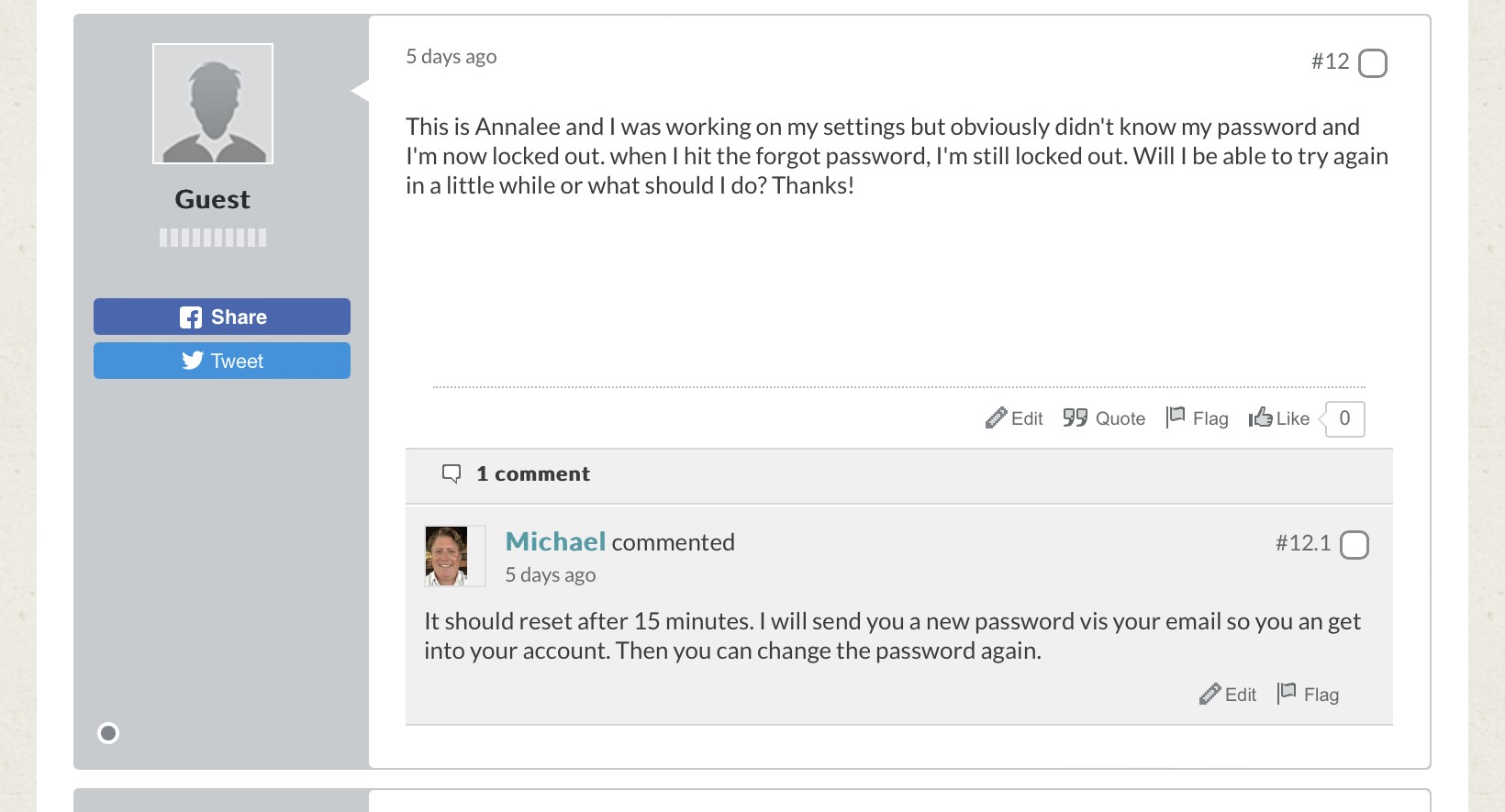
Task: Click the comment bubble icon beside 1 comment
Action: (451, 473)
